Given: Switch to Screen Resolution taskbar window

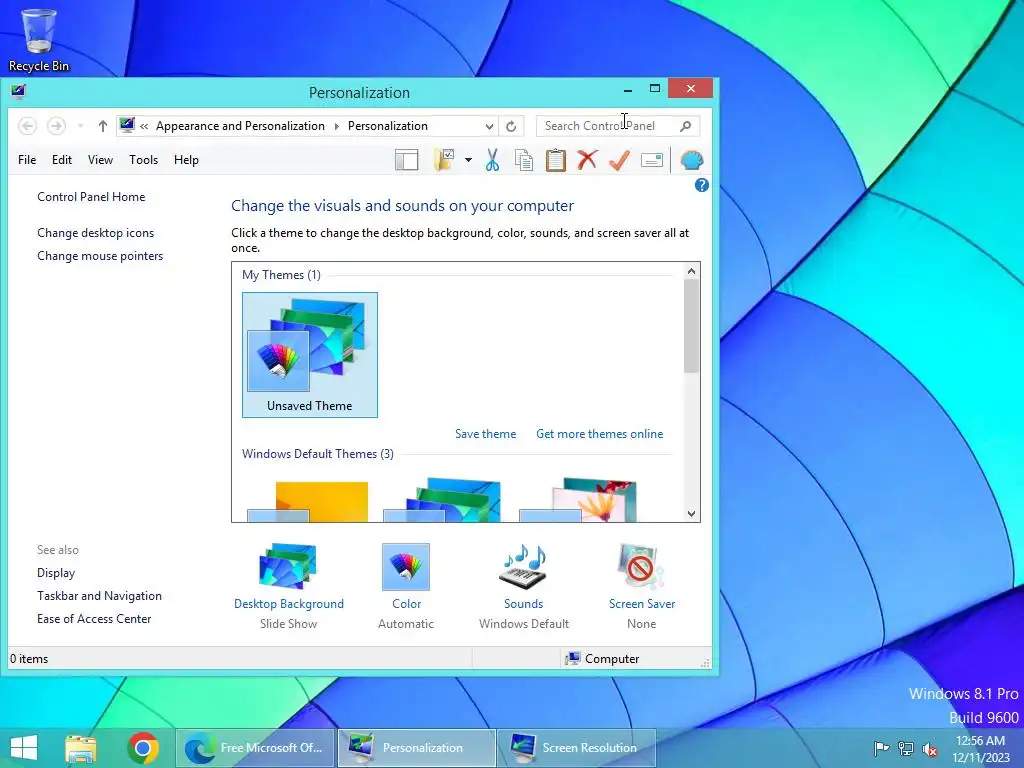Looking at the screenshot, I should [576, 748].
